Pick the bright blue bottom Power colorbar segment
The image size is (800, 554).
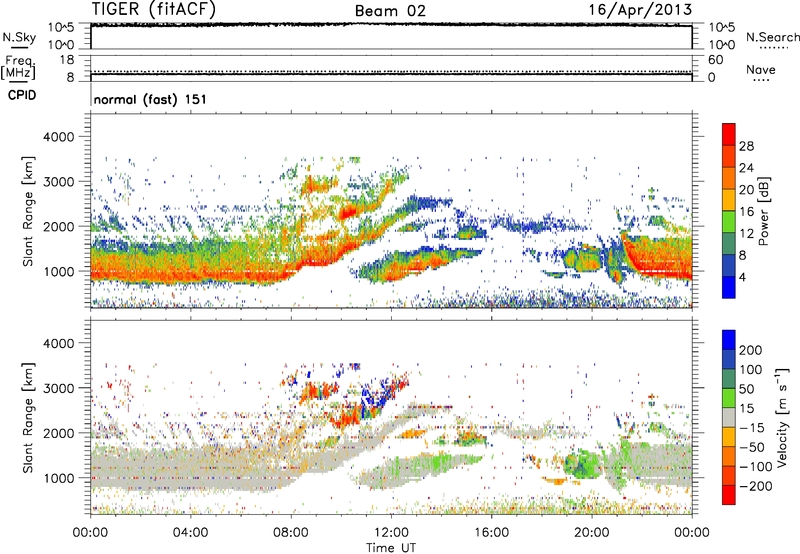(x=729, y=288)
